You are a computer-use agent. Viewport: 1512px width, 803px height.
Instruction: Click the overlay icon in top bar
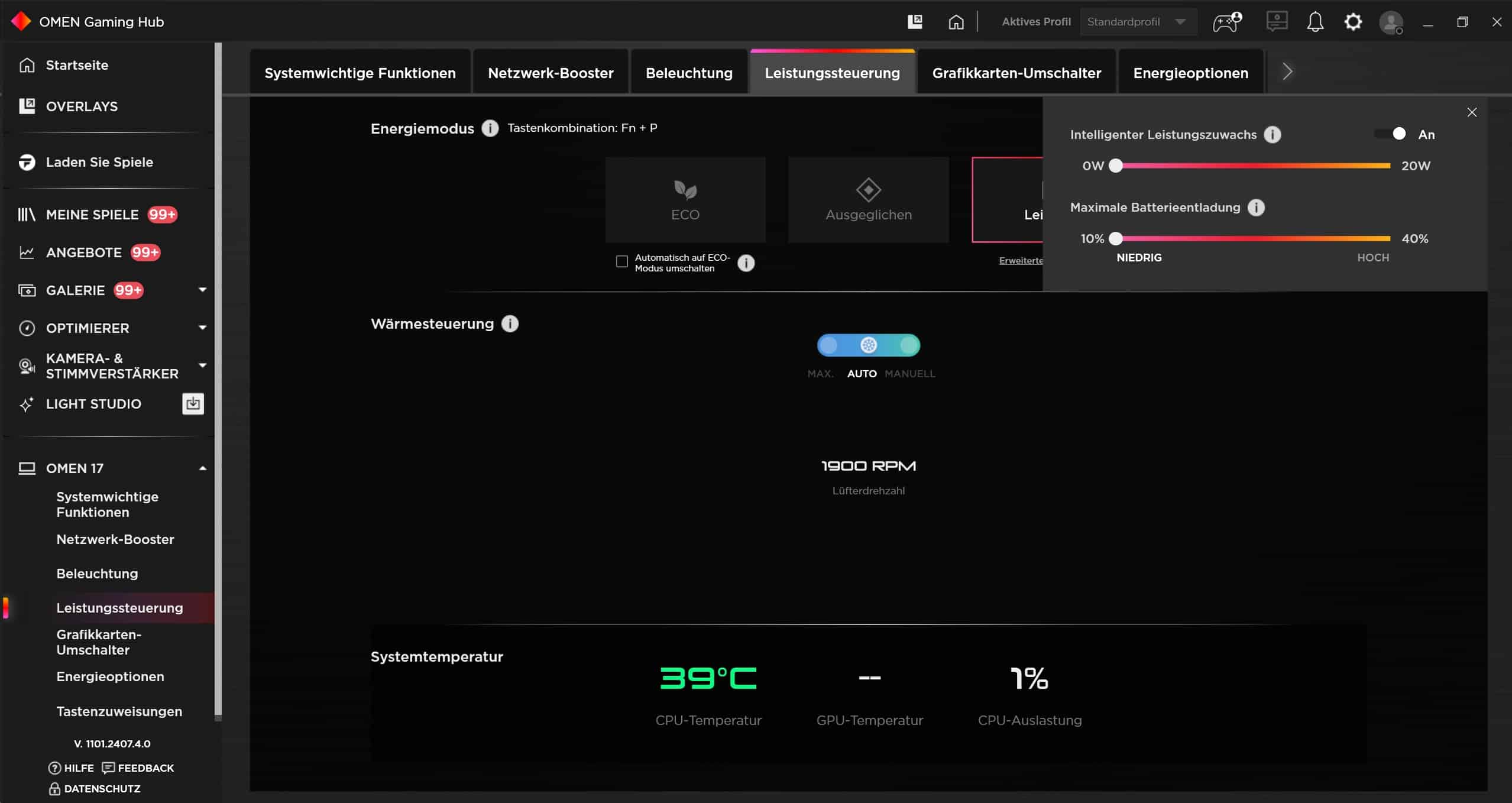click(915, 22)
